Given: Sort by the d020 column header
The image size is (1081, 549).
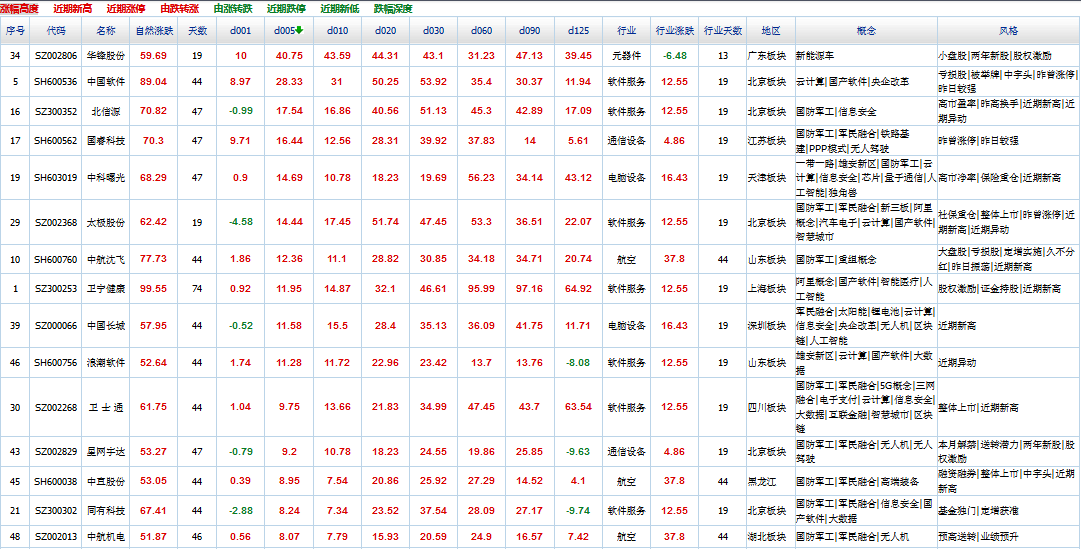Looking at the screenshot, I should [x=385, y=31].
